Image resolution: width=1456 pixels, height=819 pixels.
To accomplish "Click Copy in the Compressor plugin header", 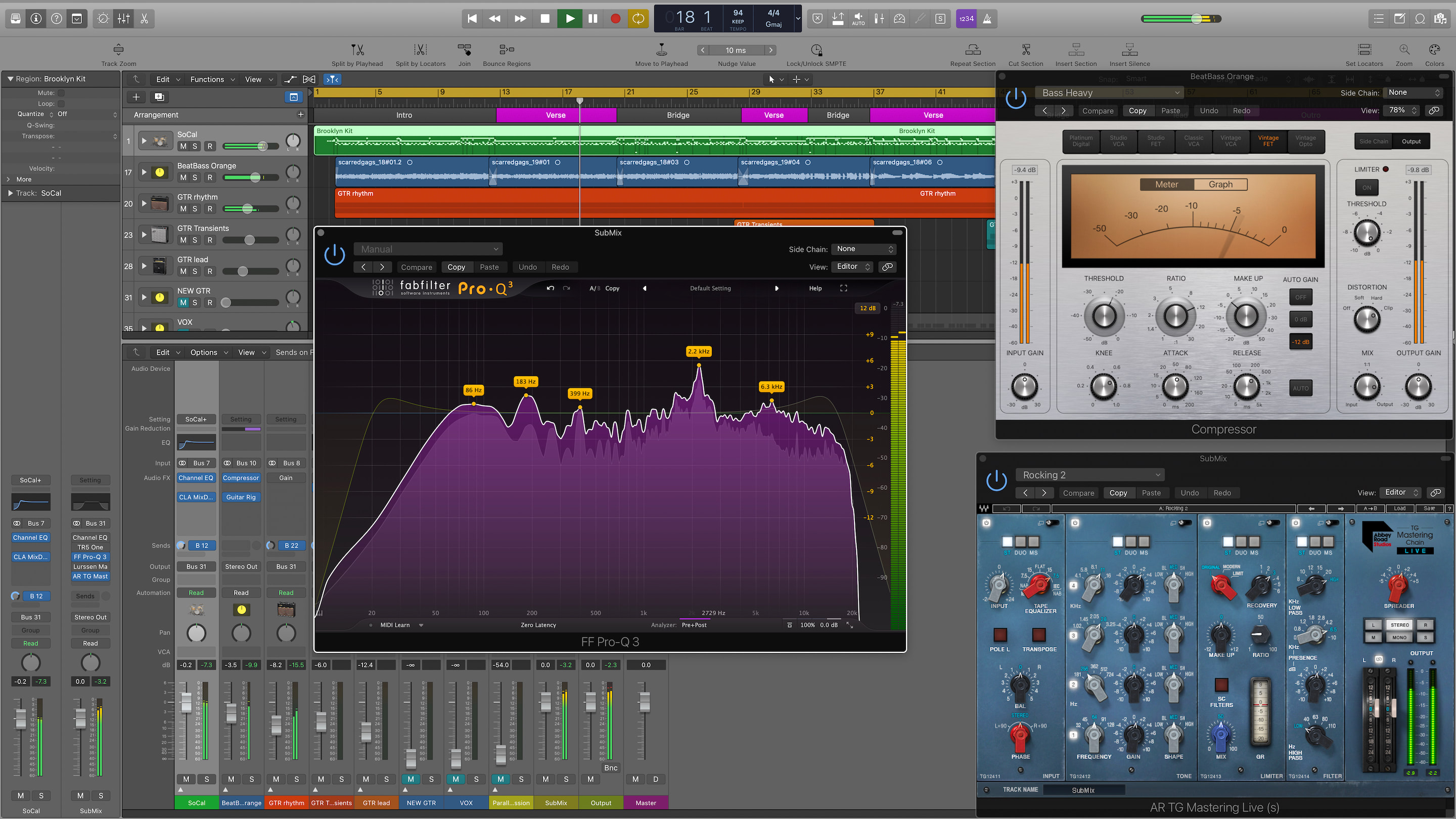I will click(x=1137, y=111).
